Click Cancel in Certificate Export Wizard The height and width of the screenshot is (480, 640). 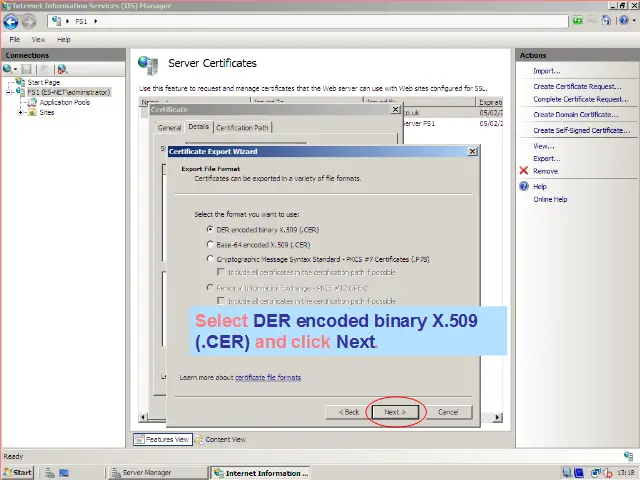[x=448, y=412]
